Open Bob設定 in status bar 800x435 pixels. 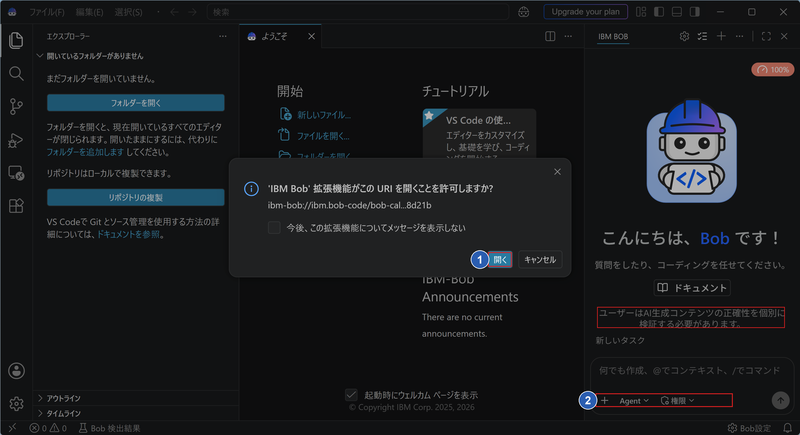coord(749,428)
